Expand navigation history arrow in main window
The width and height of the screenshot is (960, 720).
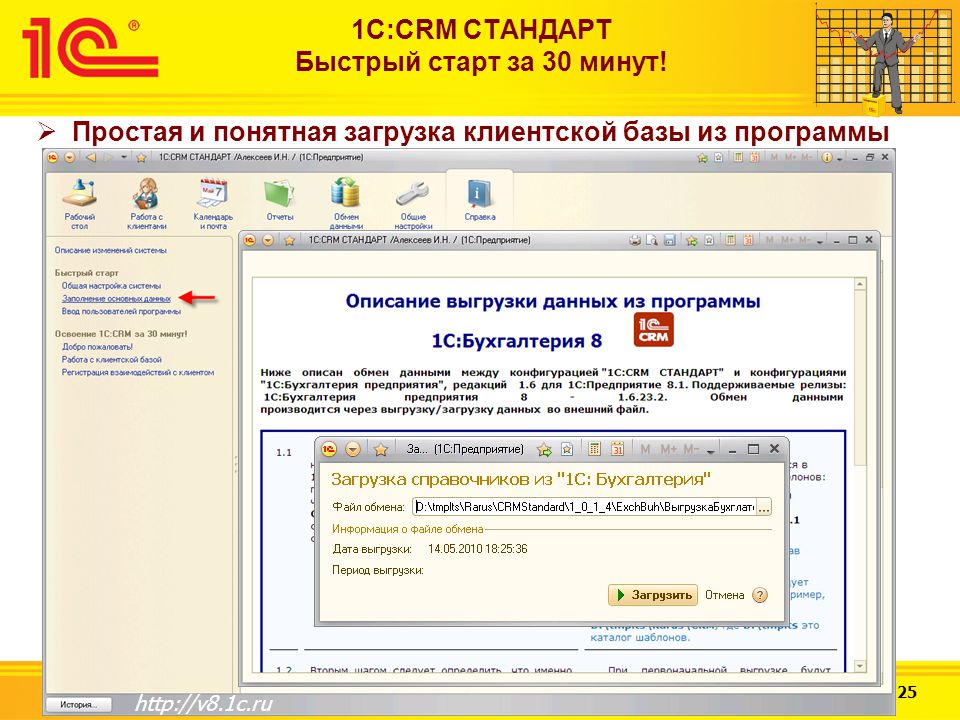[124, 157]
